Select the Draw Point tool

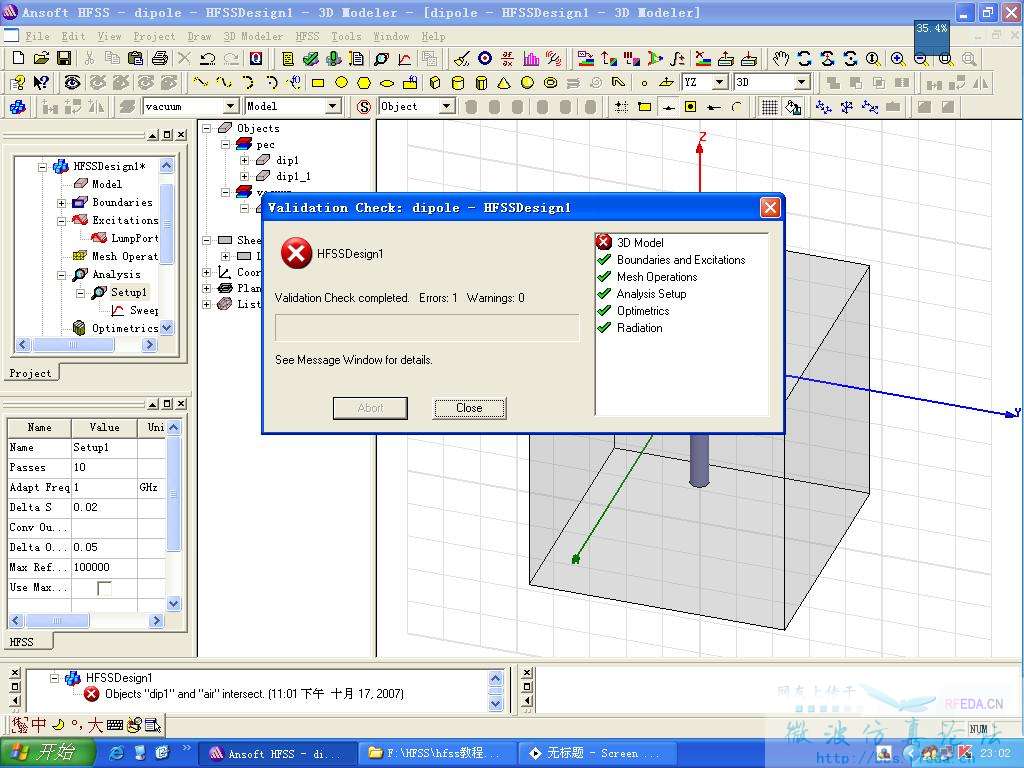644,82
